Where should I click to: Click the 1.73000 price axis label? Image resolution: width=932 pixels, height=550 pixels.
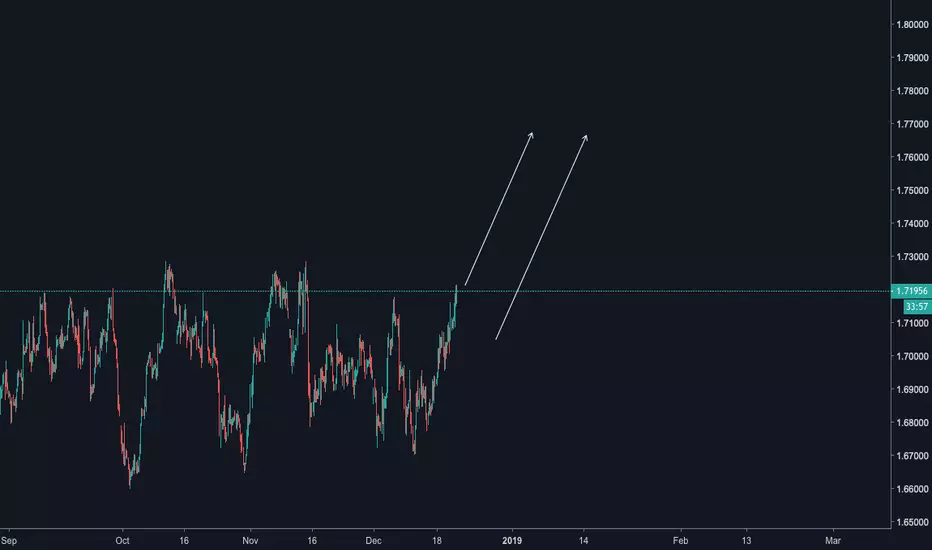coord(912,257)
